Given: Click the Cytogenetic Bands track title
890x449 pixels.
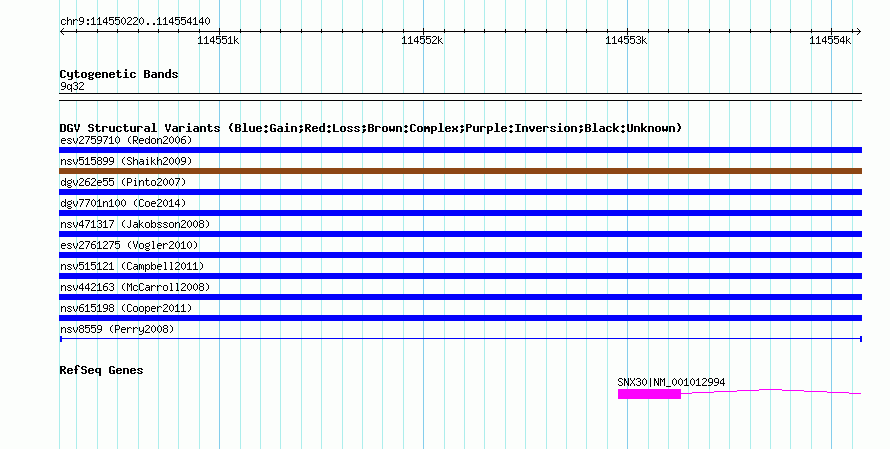Looking at the screenshot, I should 119,74.
